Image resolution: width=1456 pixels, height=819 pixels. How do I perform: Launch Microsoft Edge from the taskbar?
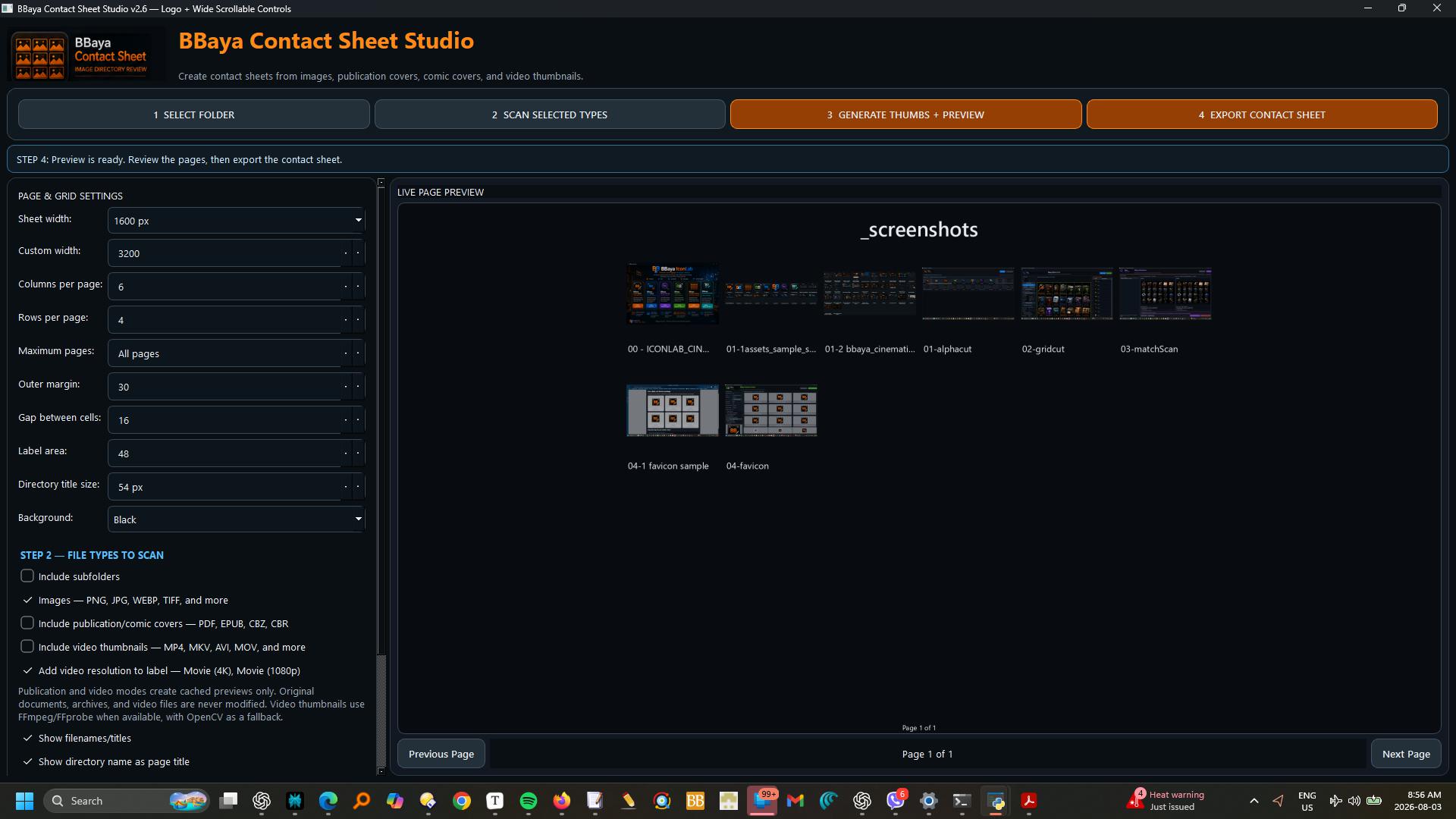(x=328, y=801)
